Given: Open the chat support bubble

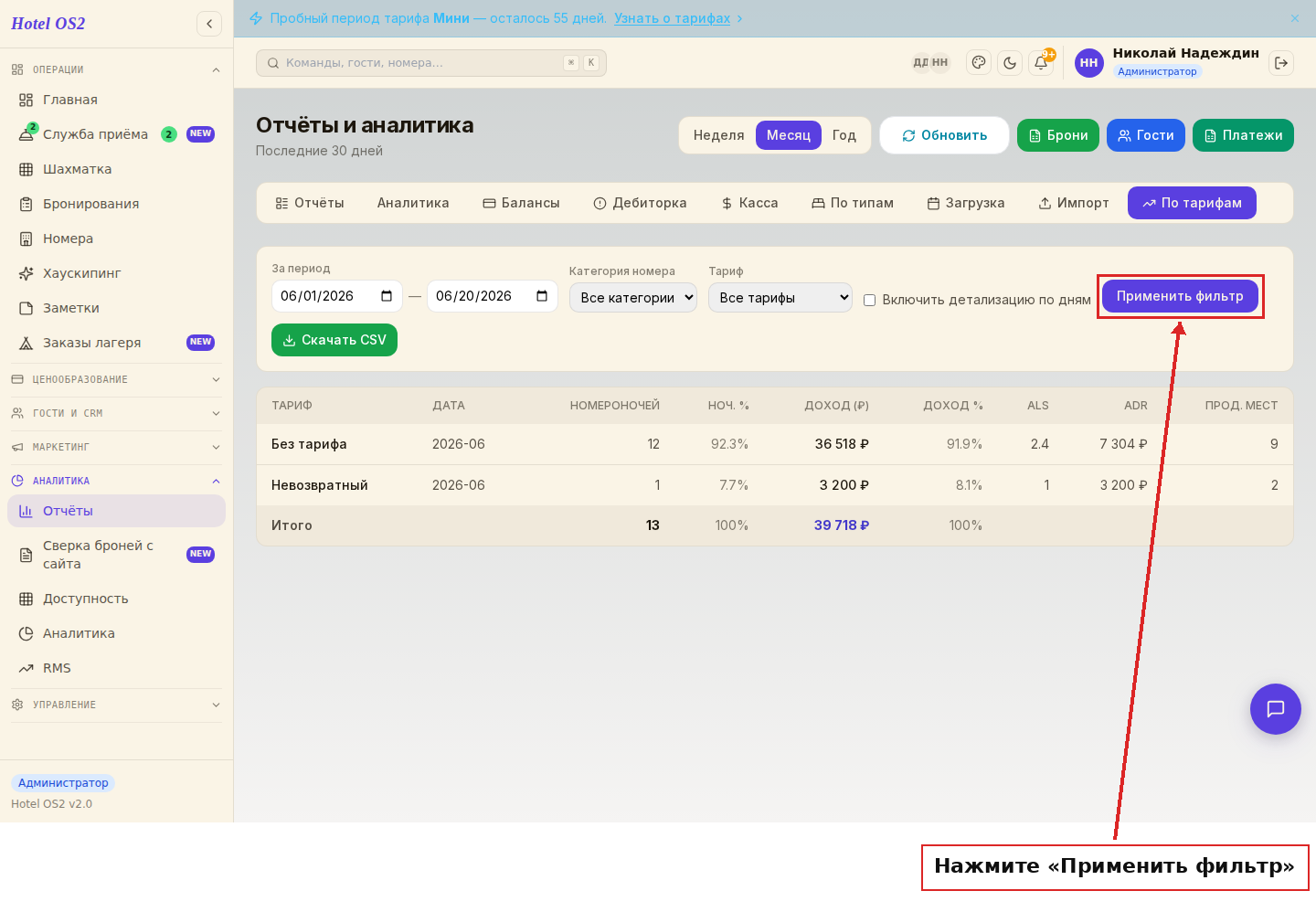Looking at the screenshot, I should tap(1276, 709).
